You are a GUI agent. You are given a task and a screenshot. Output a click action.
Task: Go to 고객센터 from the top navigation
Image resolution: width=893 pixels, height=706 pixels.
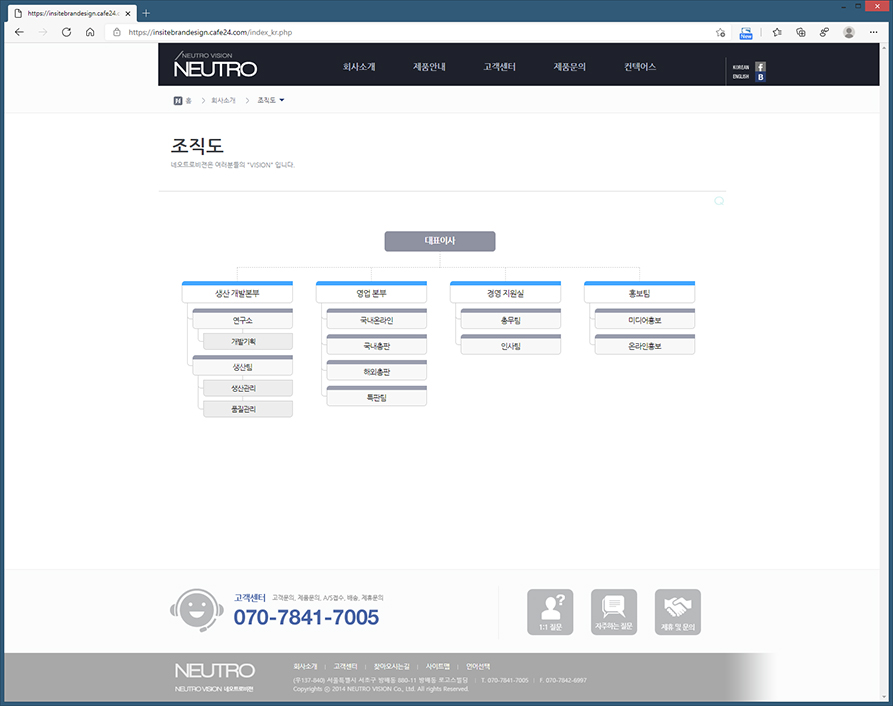pyautogui.click(x=499, y=67)
